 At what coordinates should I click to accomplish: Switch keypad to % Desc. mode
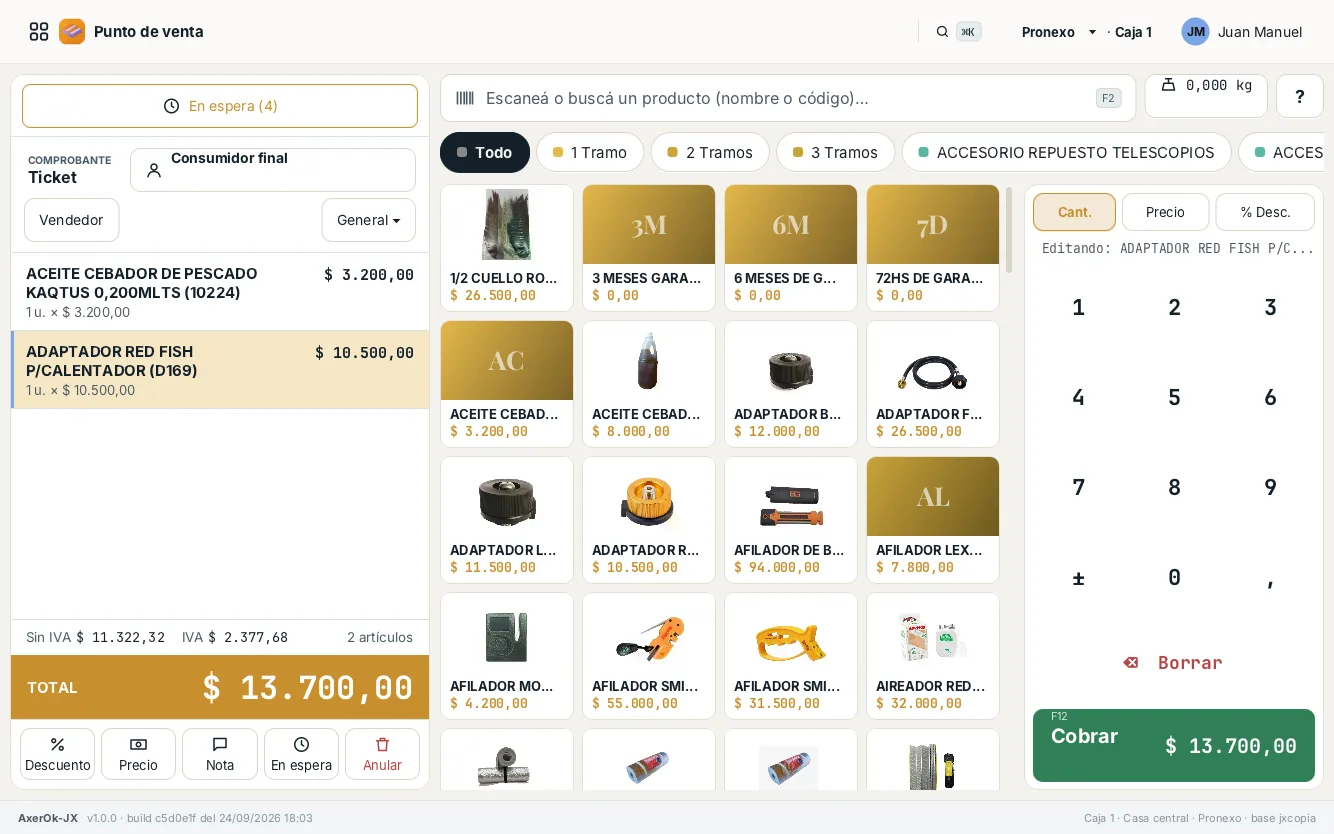click(x=1265, y=212)
